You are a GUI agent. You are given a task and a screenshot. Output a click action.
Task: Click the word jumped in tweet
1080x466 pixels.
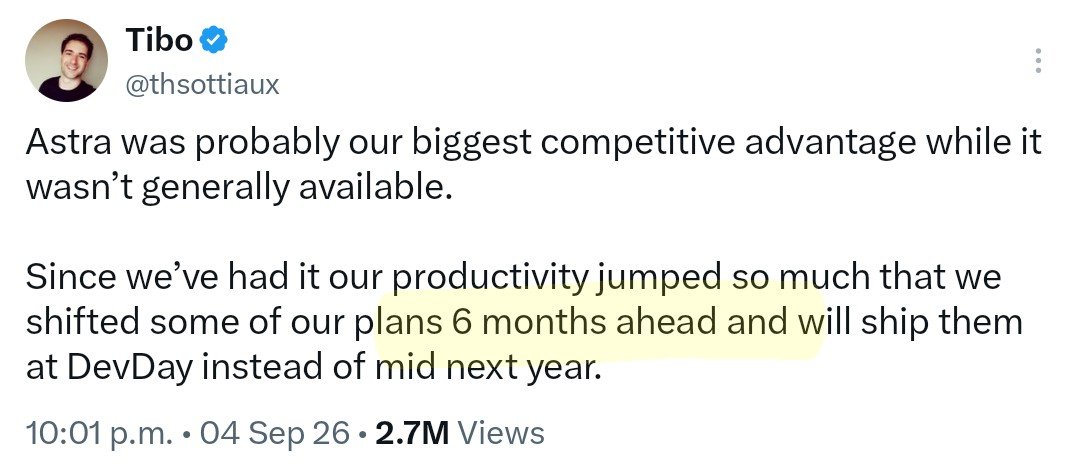tap(660, 278)
